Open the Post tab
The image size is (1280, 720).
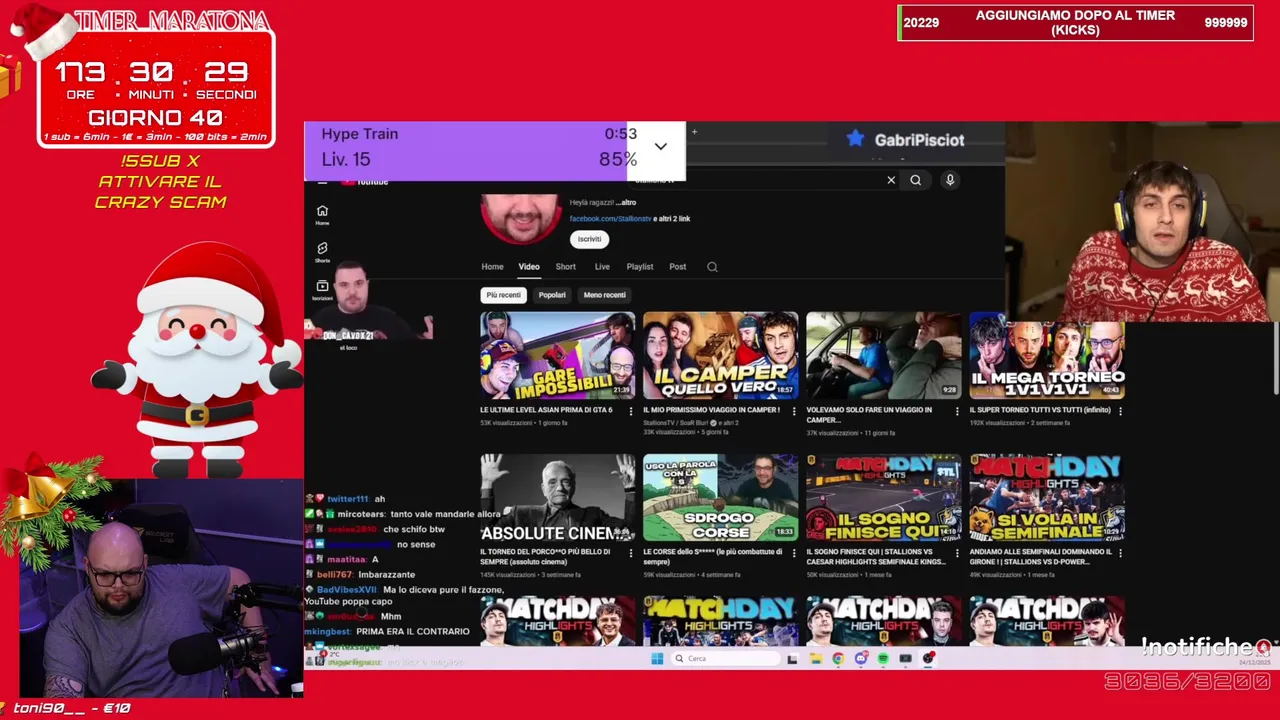click(678, 267)
